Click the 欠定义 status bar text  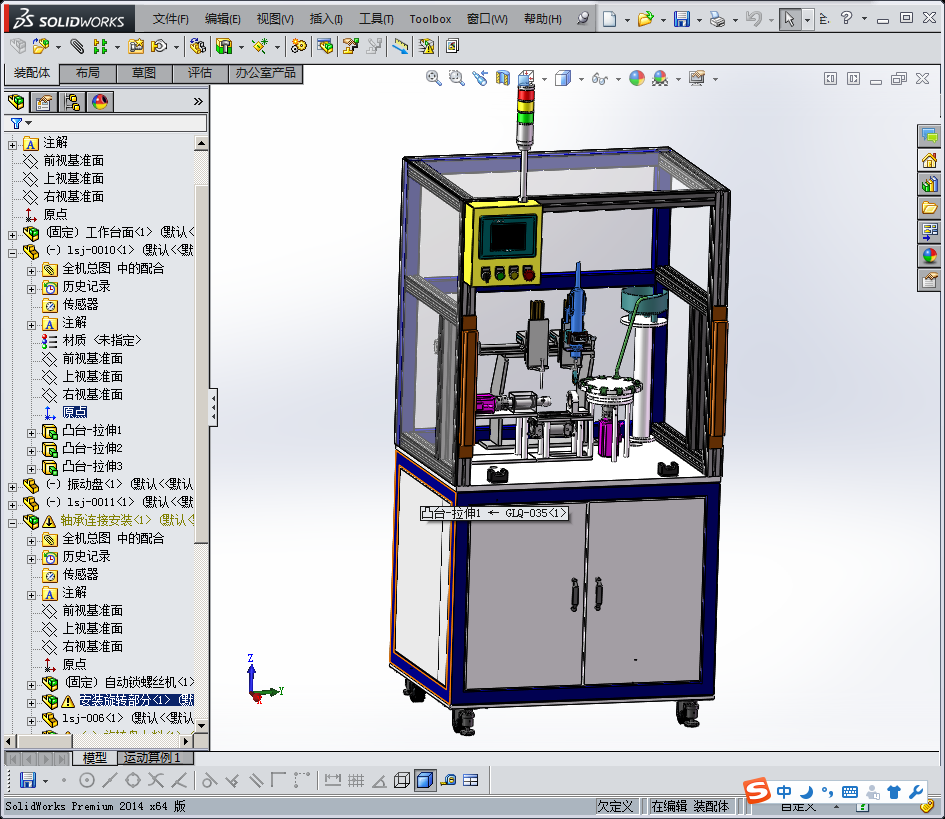click(x=615, y=806)
